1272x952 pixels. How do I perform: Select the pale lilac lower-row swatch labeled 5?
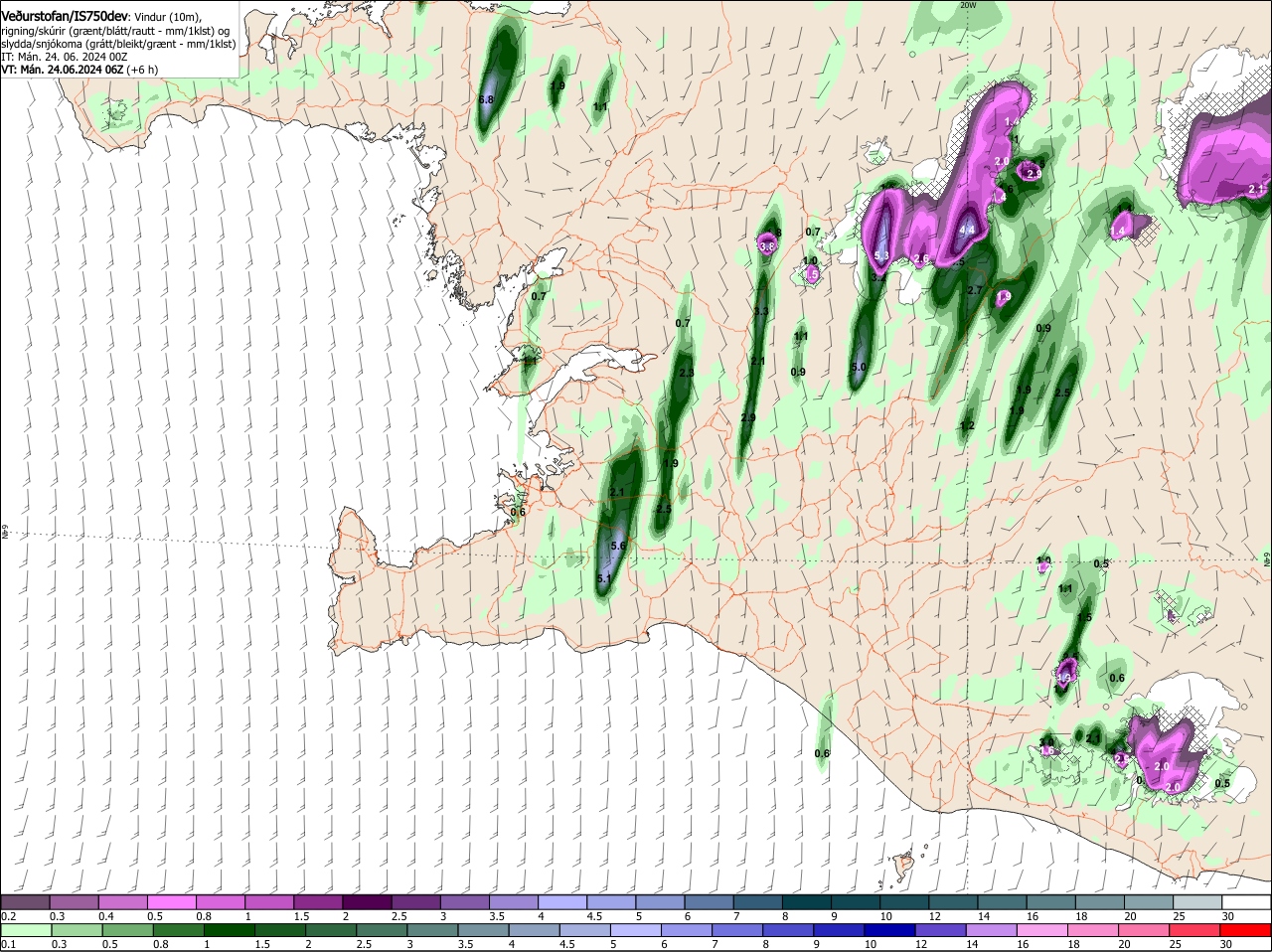tap(636, 930)
